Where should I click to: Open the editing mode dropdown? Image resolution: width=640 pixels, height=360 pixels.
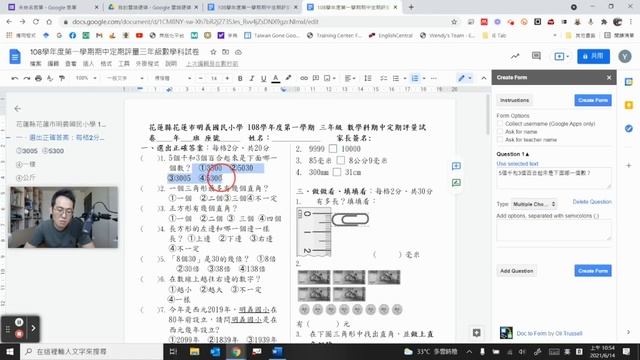tap(464, 78)
